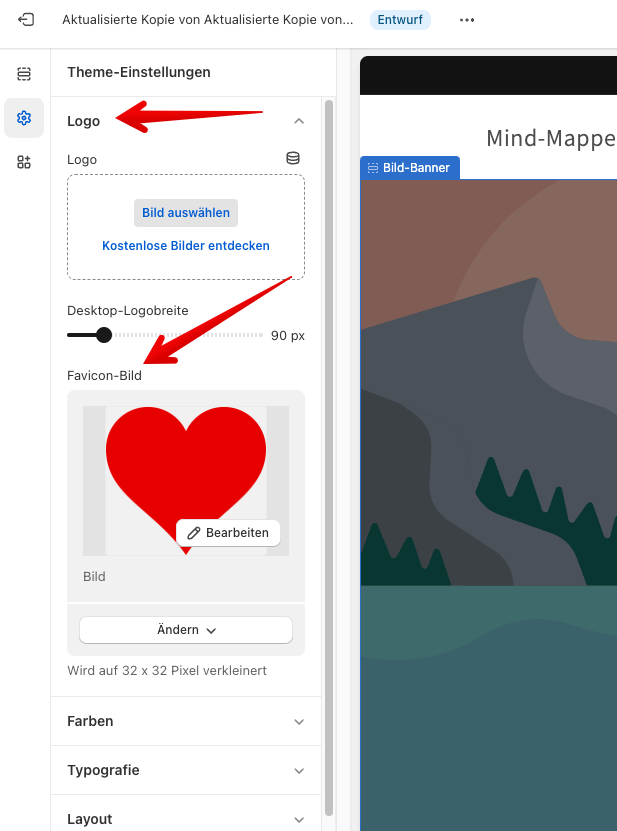Open the Ändern dropdown button
The width and height of the screenshot is (617, 831).
click(x=186, y=630)
